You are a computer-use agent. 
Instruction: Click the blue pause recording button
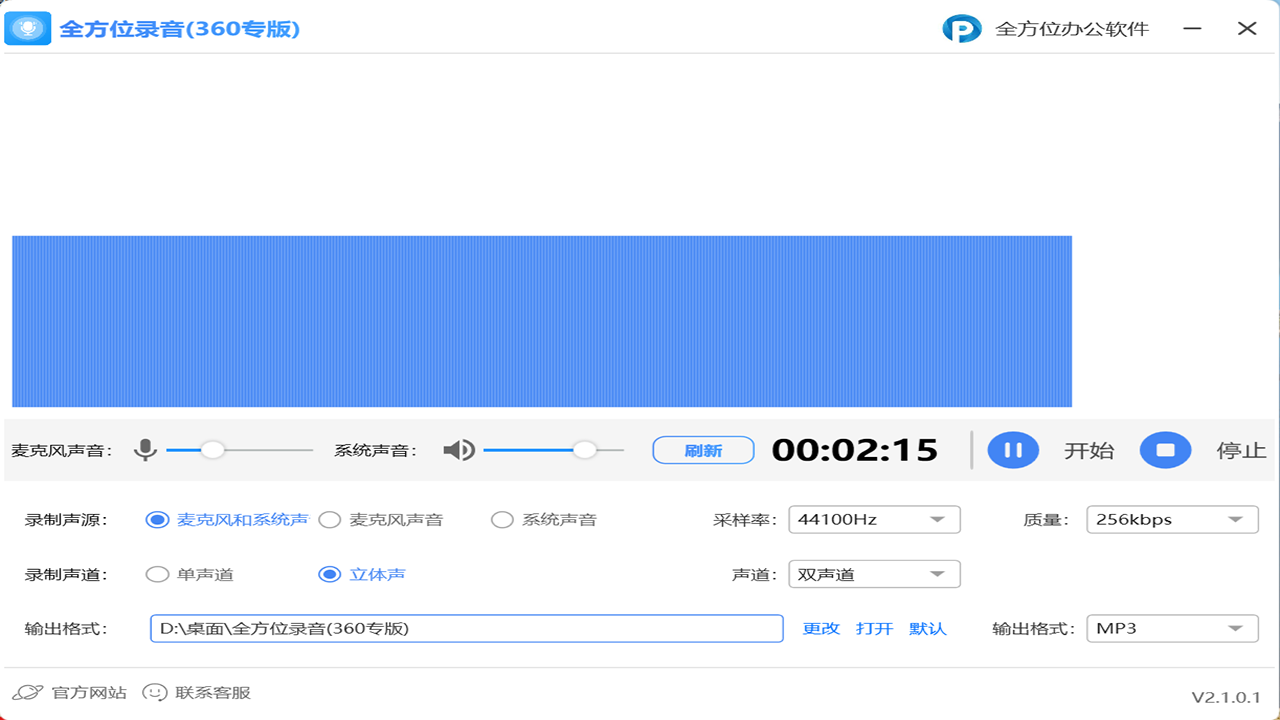[x=1013, y=450]
